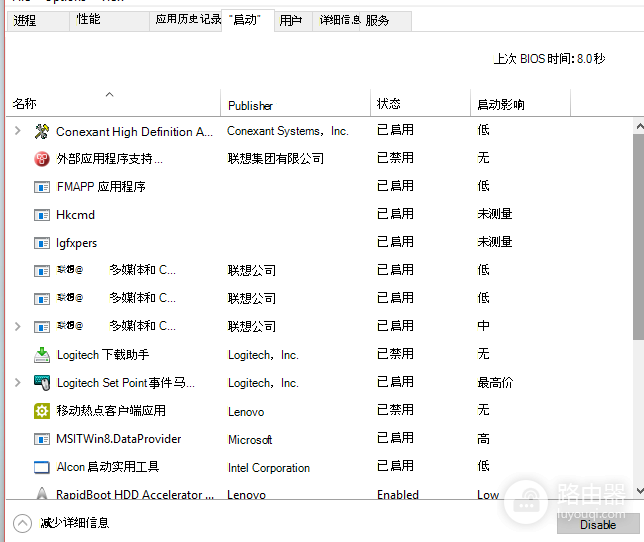Select the MSITWin8.DataProvider entry
Viewport: 644px width, 542px height.
click(119, 439)
